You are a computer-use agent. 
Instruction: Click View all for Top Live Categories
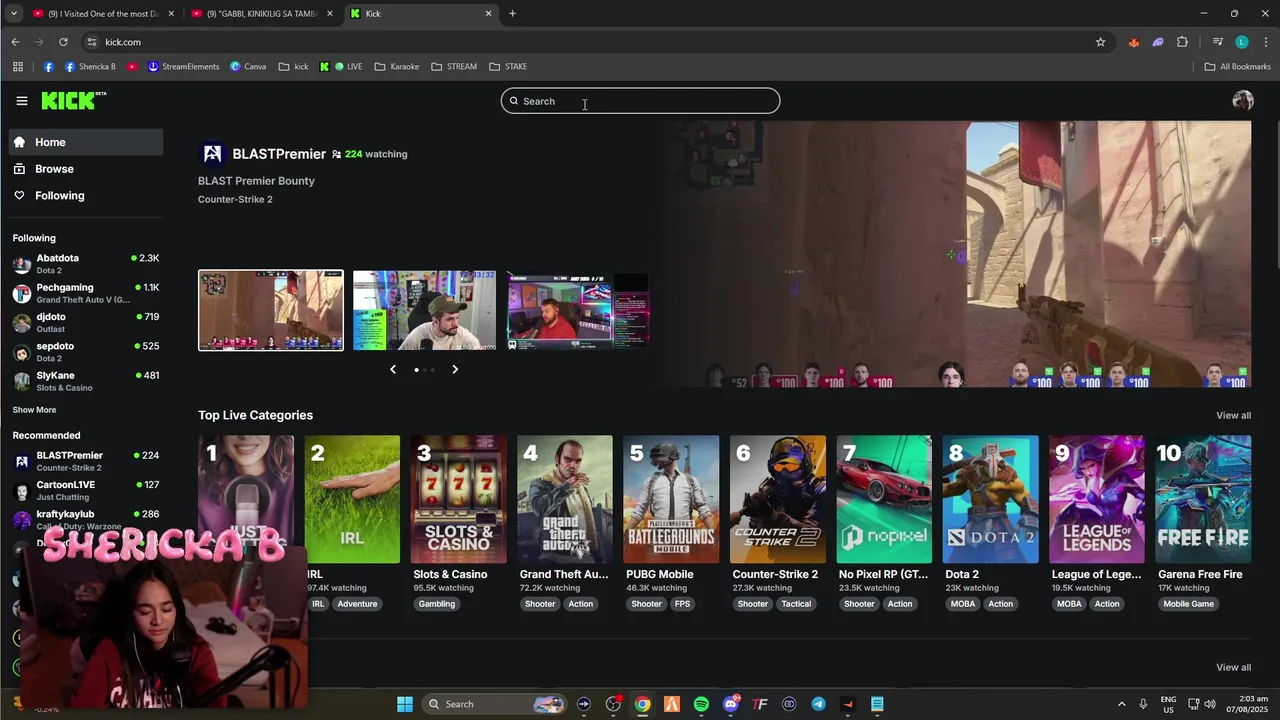click(x=1233, y=415)
